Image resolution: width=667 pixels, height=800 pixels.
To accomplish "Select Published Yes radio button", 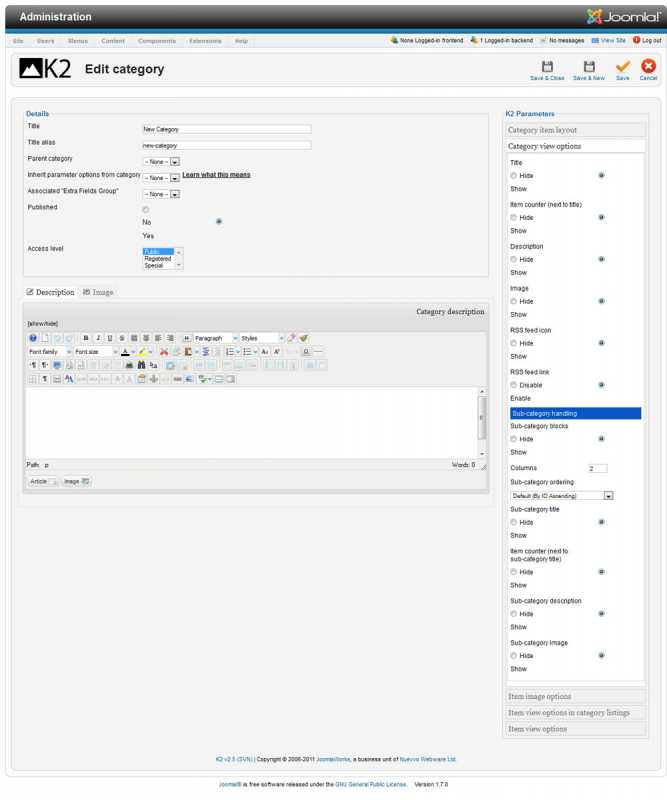I will coord(219,221).
